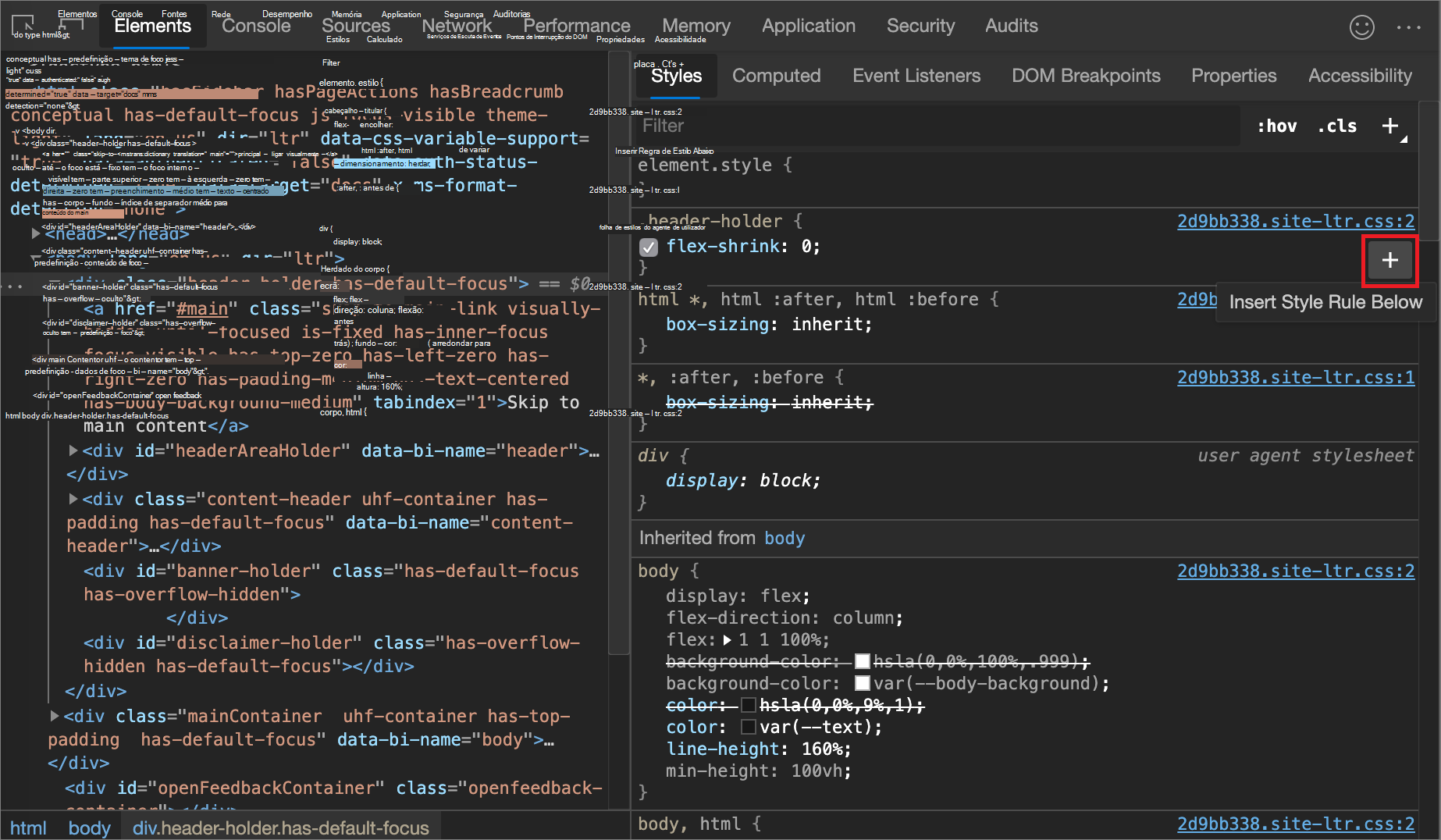Expand the head element node
This screenshot has height=840, width=1441.
36,233
